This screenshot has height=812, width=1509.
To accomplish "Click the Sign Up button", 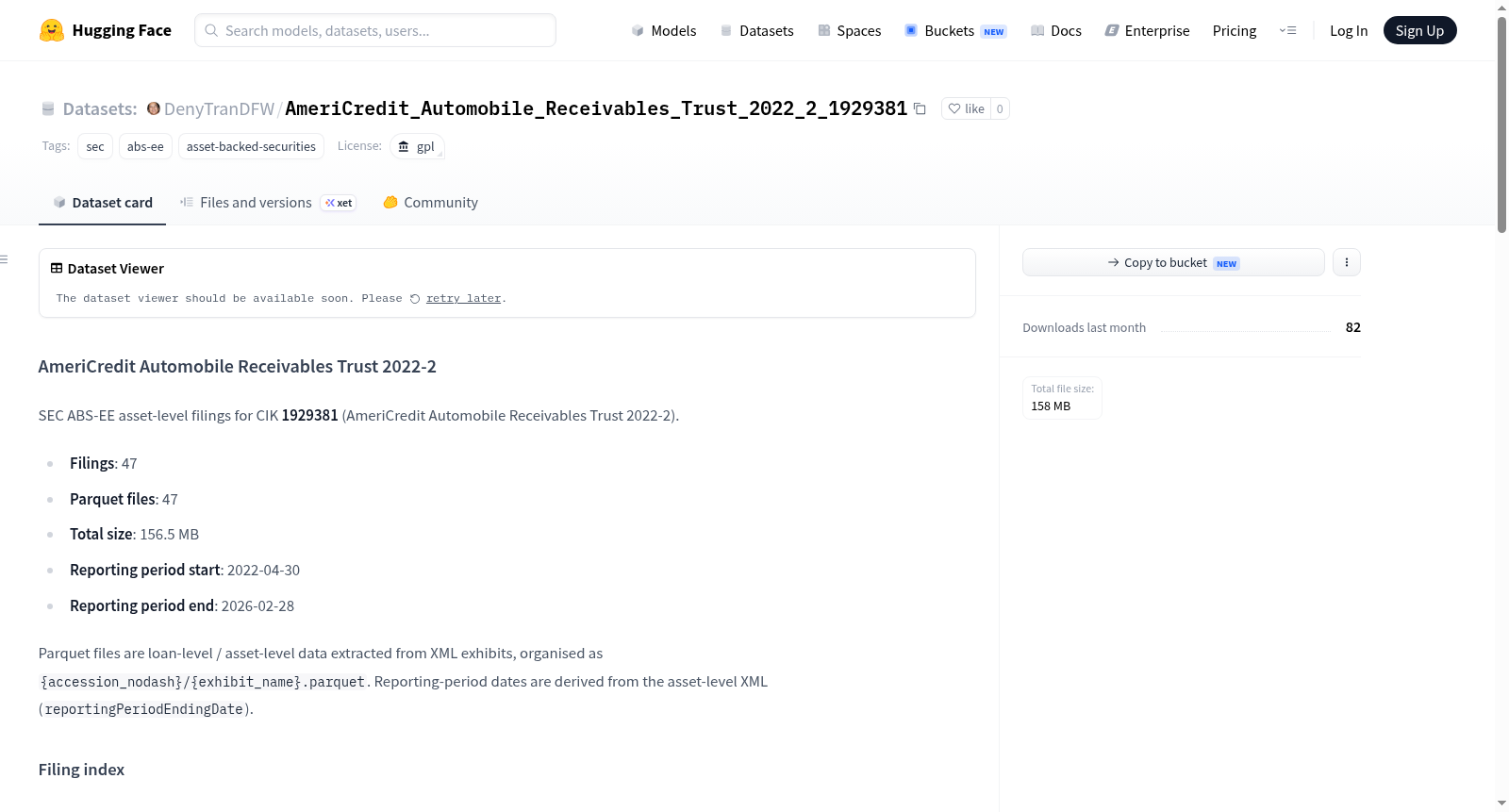I will (1419, 30).
